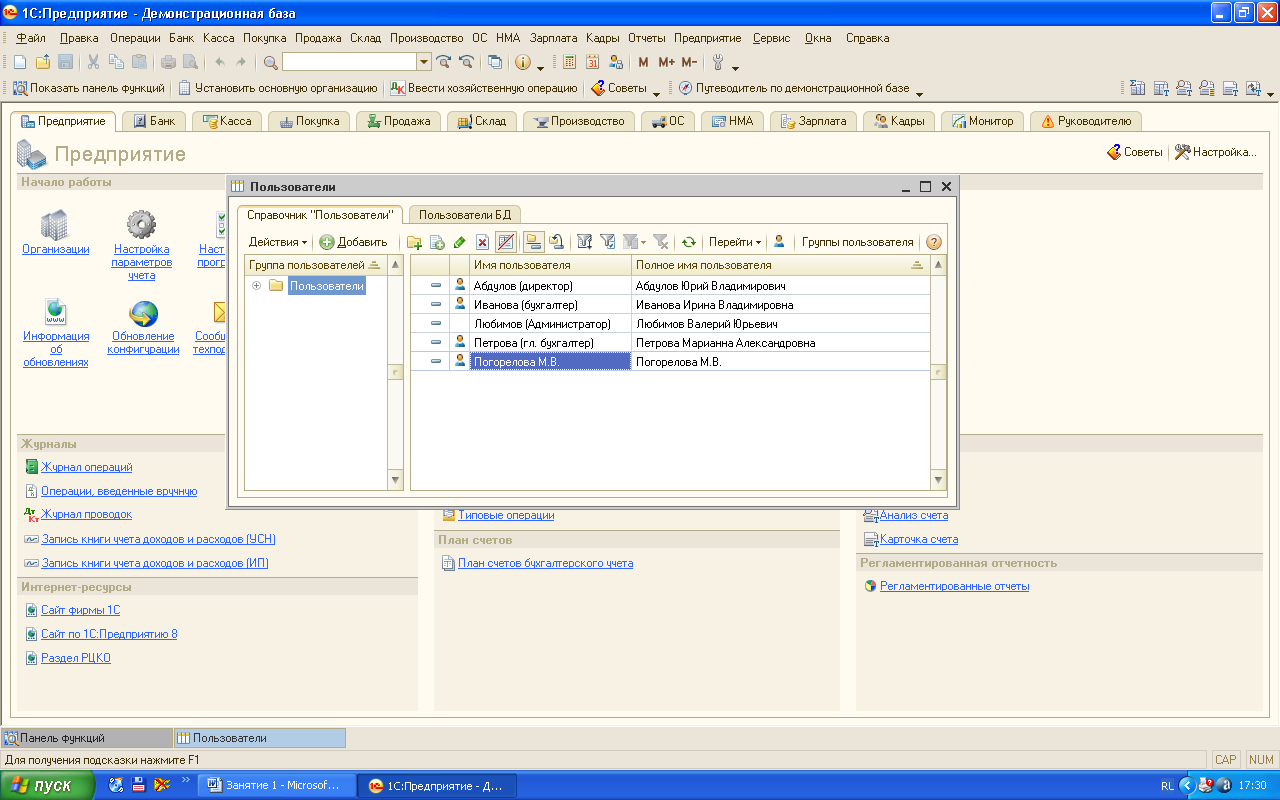Open the Журнал операций link

tap(86, 467)
